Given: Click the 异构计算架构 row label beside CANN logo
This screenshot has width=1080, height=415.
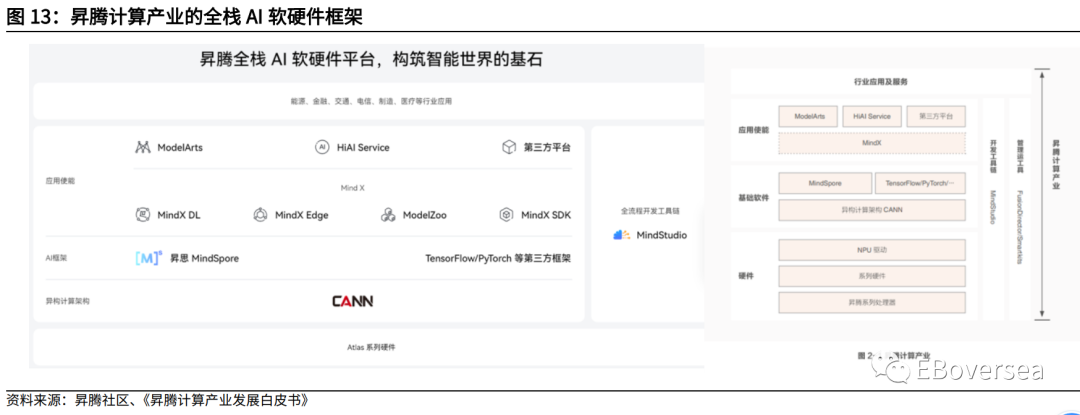Looking at the screenshot, I should click(68, 301).
